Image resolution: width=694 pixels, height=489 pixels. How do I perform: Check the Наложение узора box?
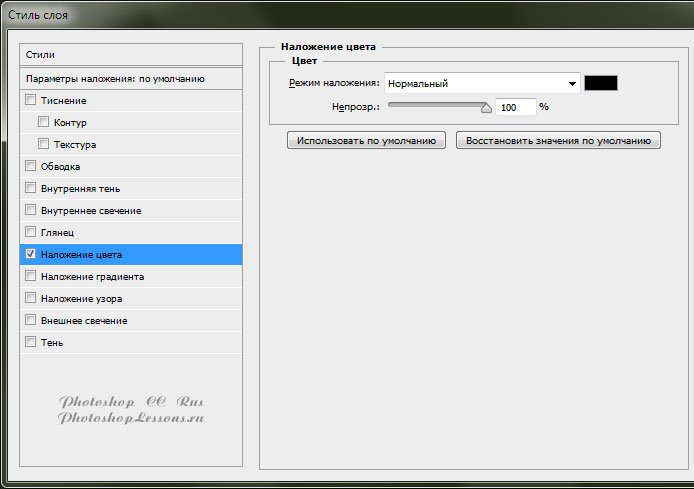[30, 298]
